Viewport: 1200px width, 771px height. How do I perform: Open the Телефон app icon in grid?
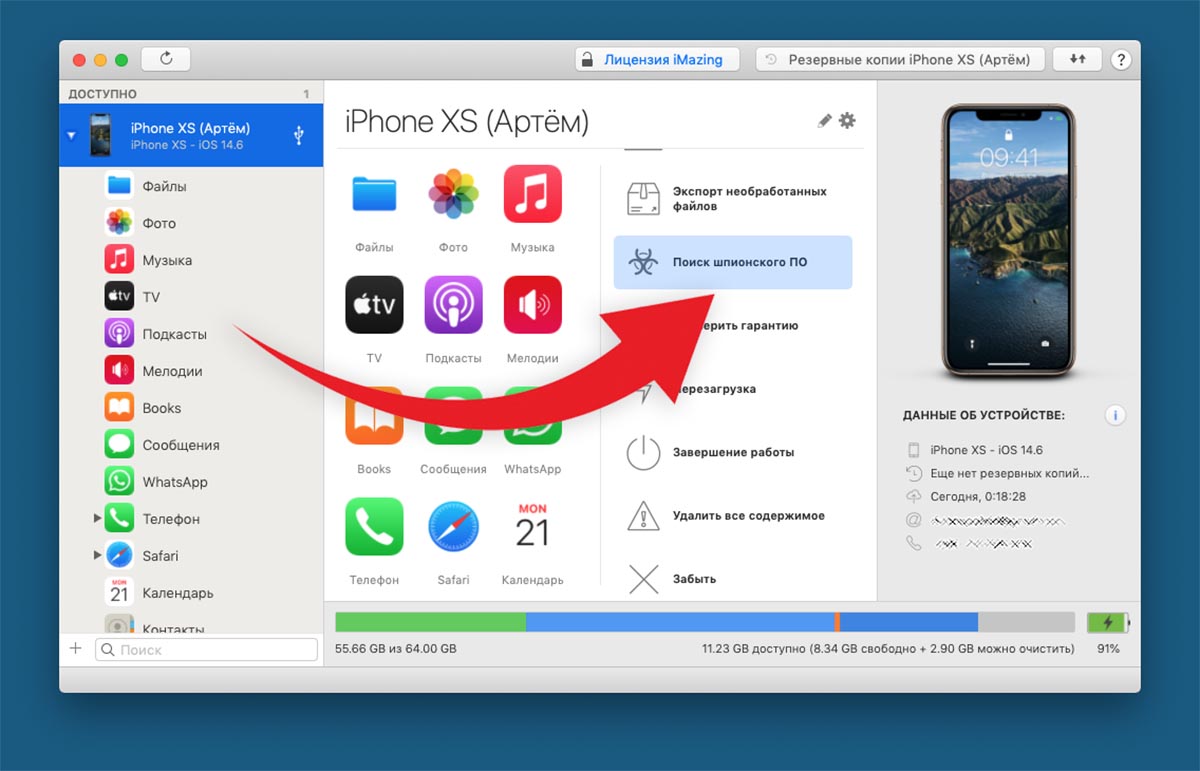(374, 526)
